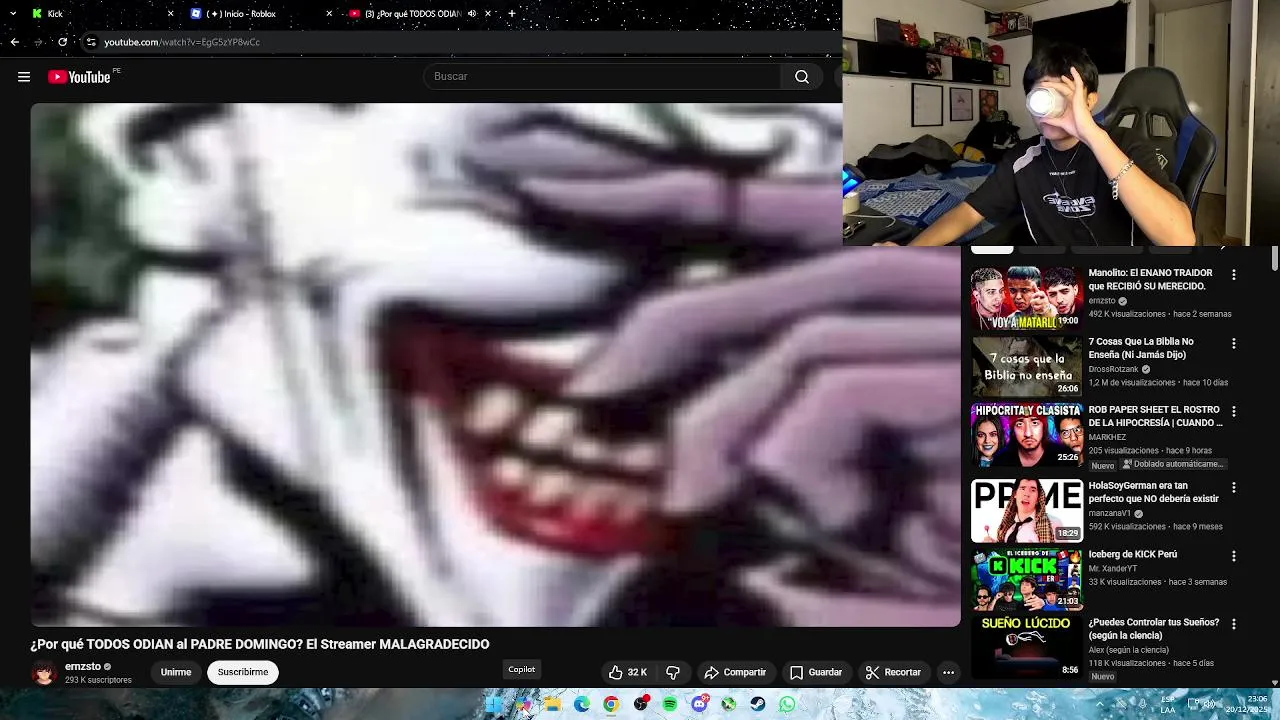1280x720 pixels.
Task: Focus the Buscar search field
Action: pos(602,77)
